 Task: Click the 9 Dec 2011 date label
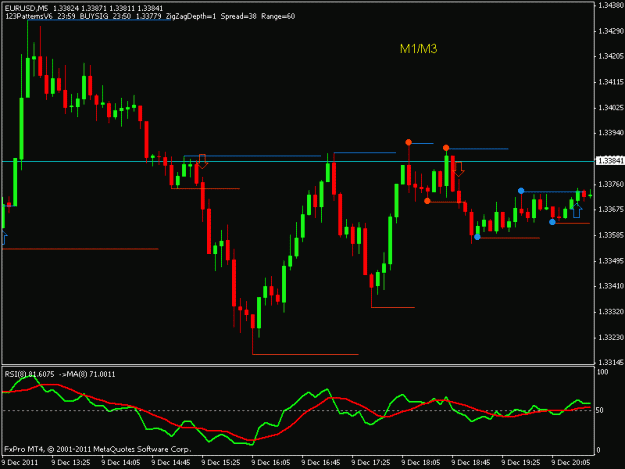click(x=20, y=463)
